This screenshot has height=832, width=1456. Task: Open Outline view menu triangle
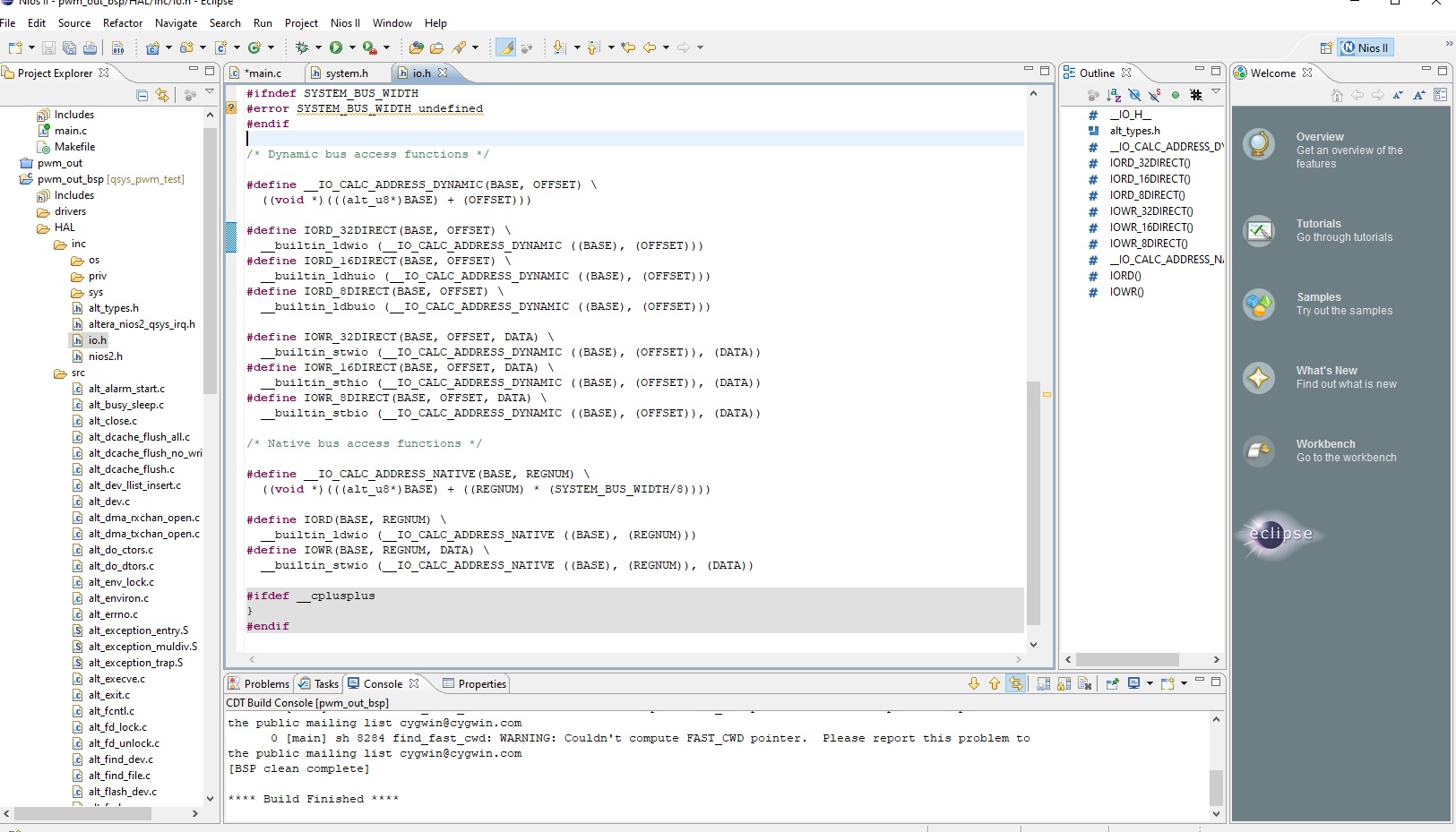tap(1216, 91)
